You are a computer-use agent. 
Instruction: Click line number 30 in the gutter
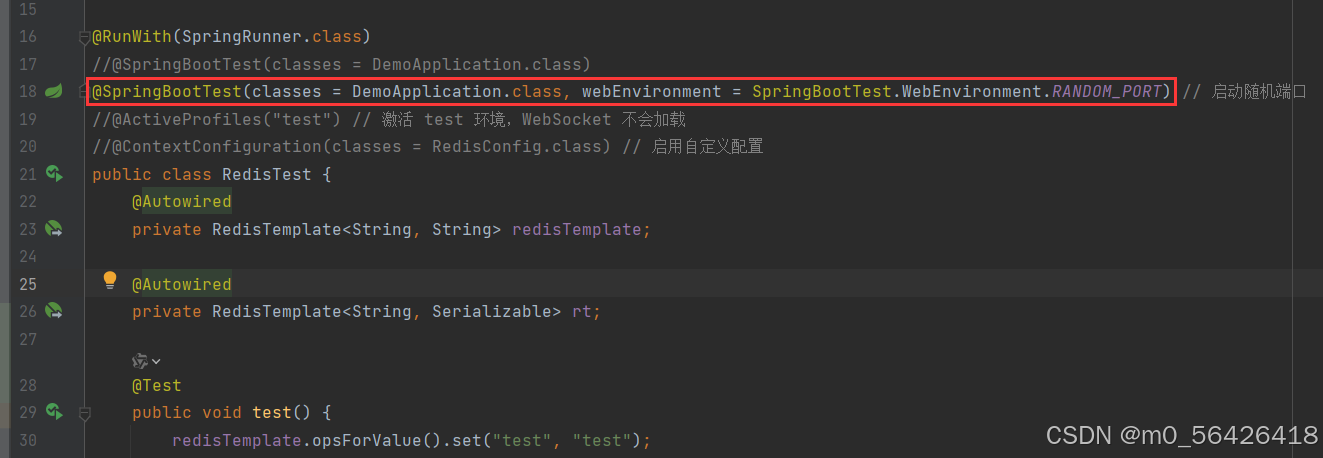pyautogui.click(x=27, y=440)
